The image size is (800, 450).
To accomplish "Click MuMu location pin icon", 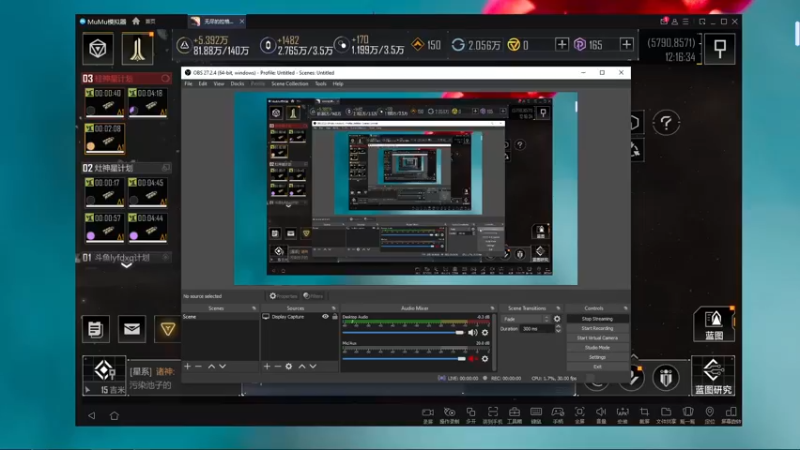I will tap(710, 412).
